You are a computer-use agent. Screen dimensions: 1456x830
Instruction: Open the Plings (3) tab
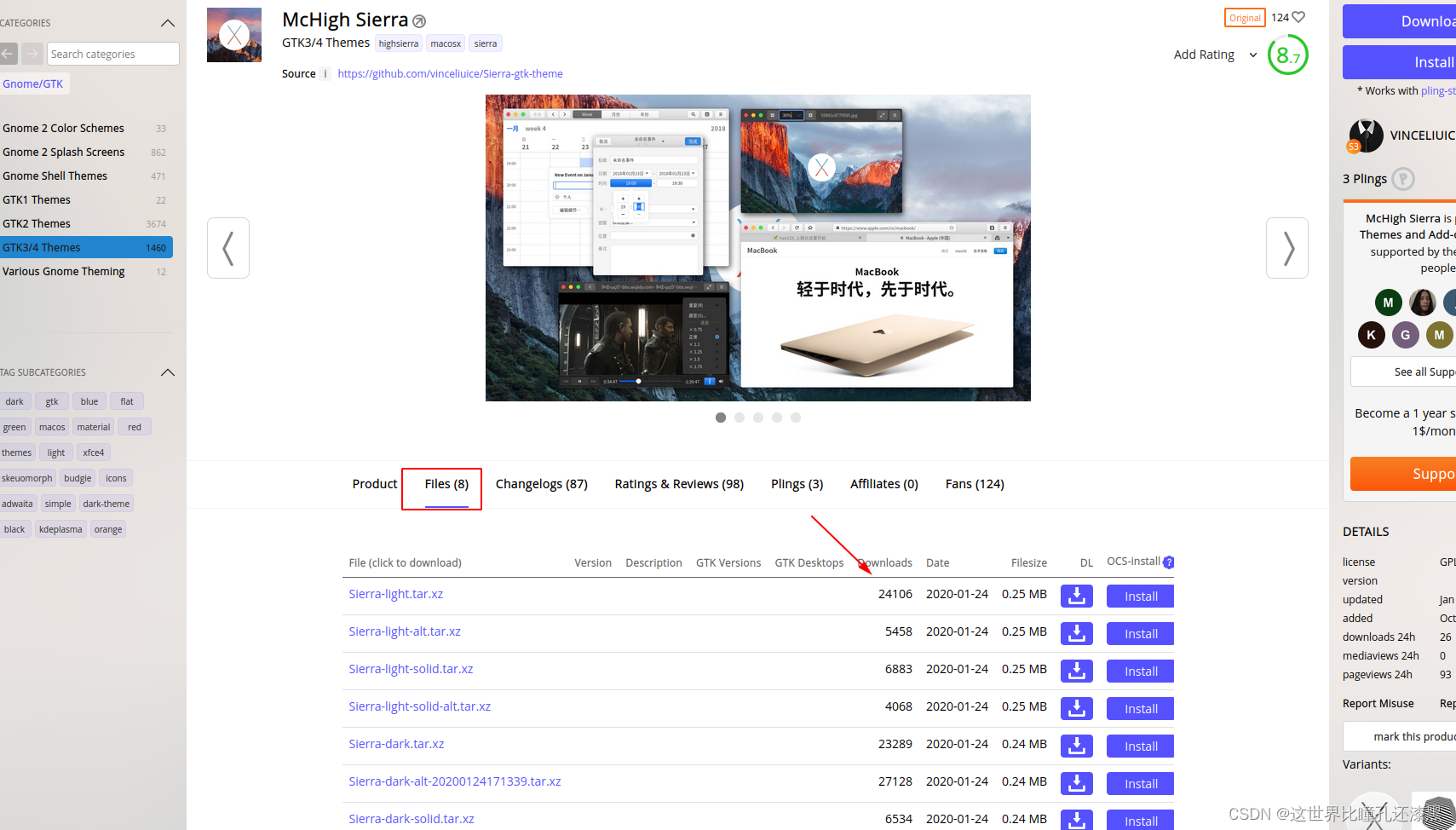pos(797,484)
